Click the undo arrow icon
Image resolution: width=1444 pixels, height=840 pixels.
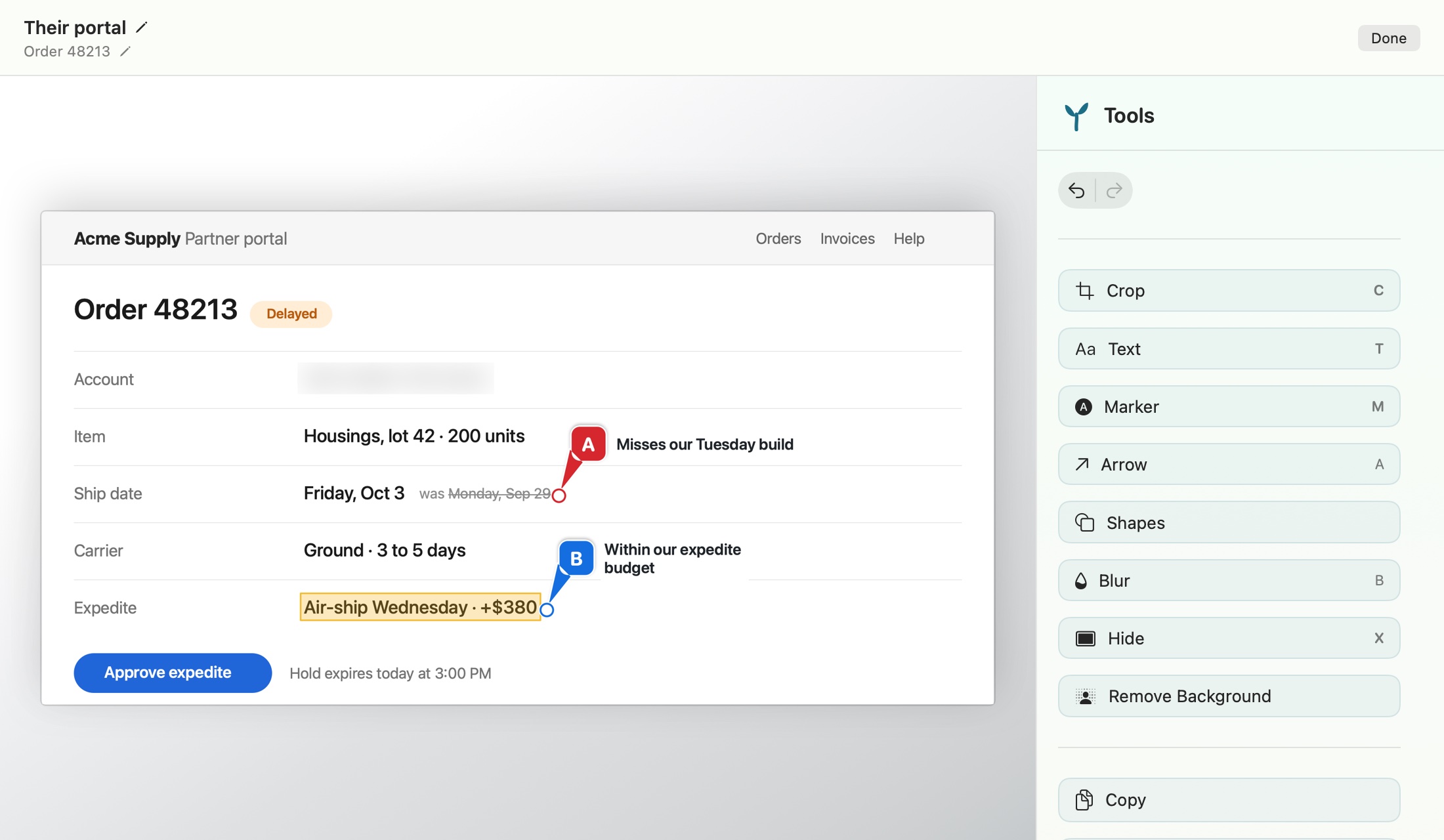[1076, 190]
